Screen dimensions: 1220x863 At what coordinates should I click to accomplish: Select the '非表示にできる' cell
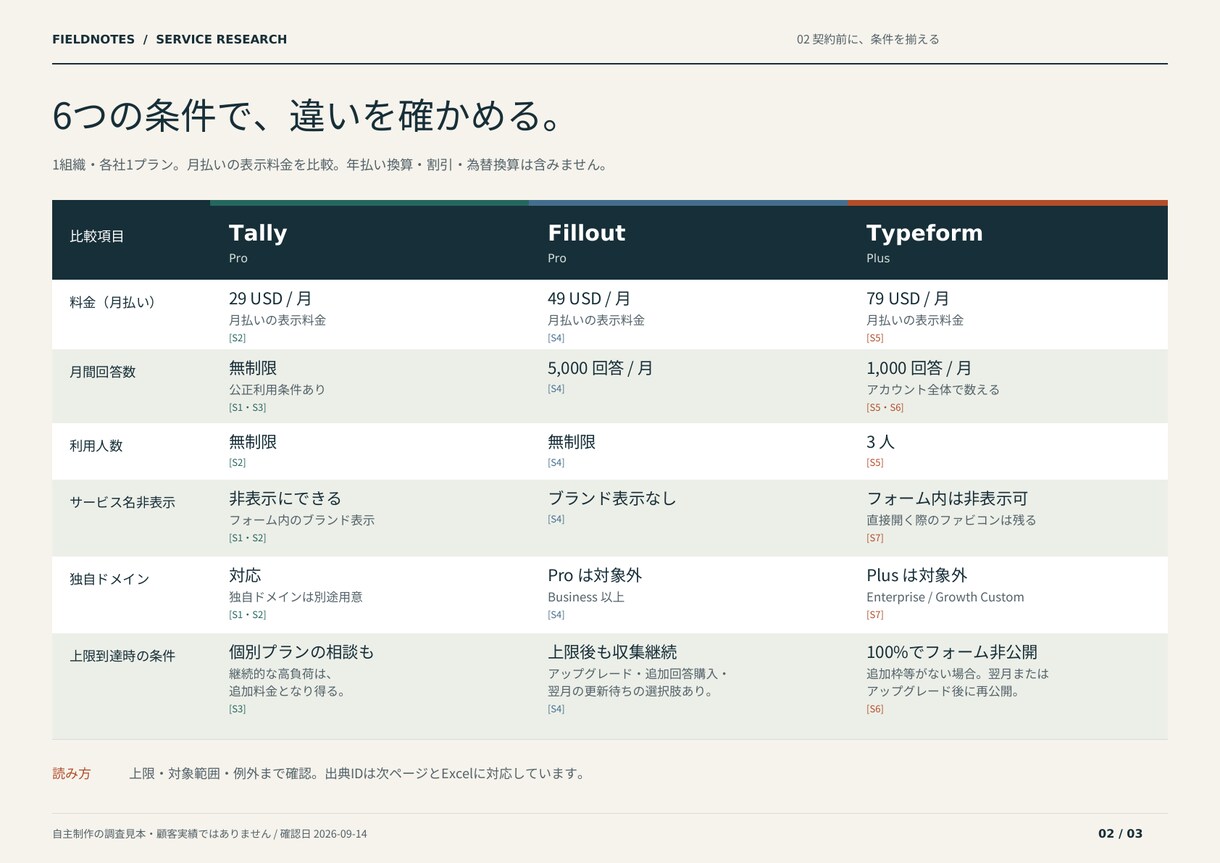point(285,498)
